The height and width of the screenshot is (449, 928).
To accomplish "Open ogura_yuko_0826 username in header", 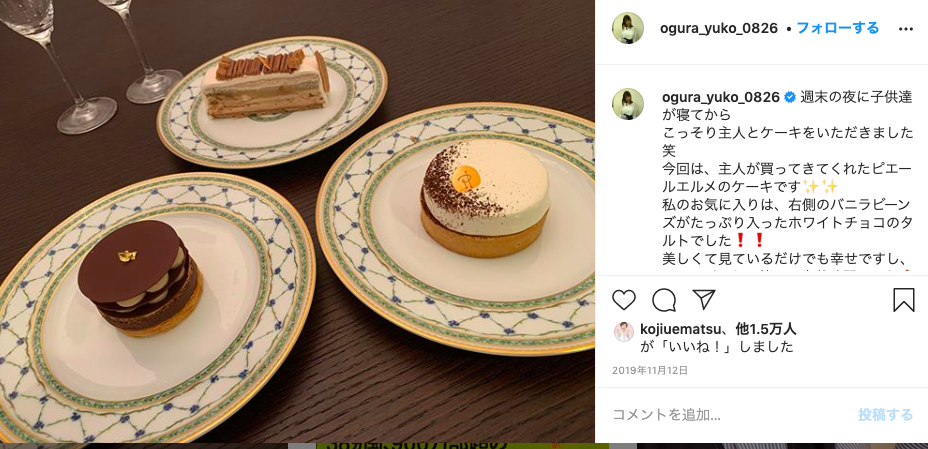I will pos(718,28).
